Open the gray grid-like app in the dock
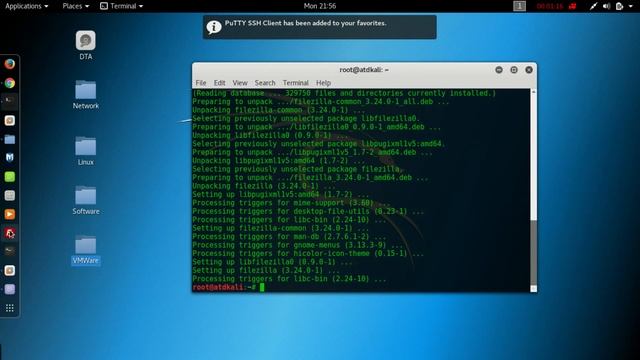The width and height of the screenshot is (640, 360). tap(10, 196)
